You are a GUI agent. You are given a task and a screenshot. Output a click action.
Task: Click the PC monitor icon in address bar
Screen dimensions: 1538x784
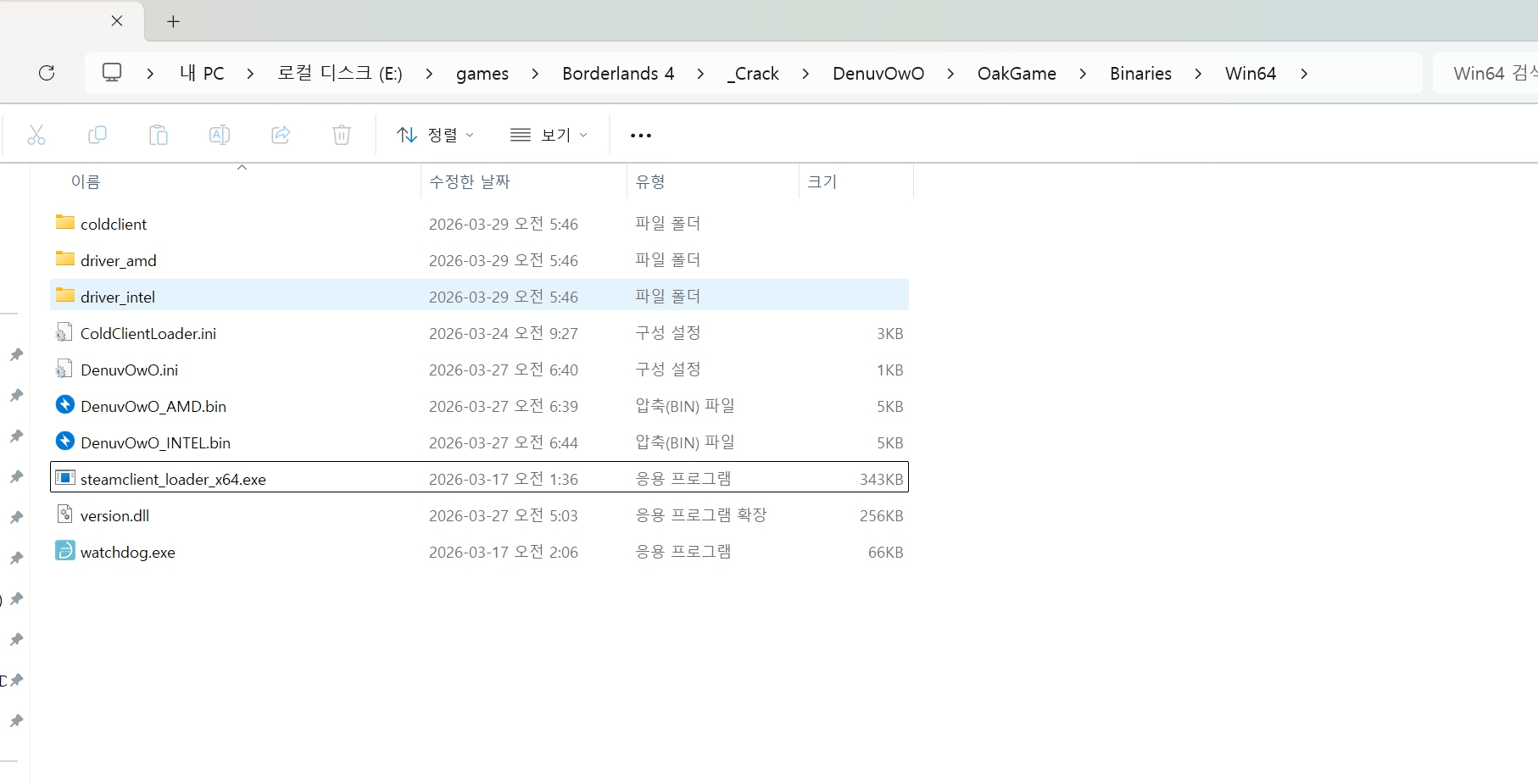112,73
